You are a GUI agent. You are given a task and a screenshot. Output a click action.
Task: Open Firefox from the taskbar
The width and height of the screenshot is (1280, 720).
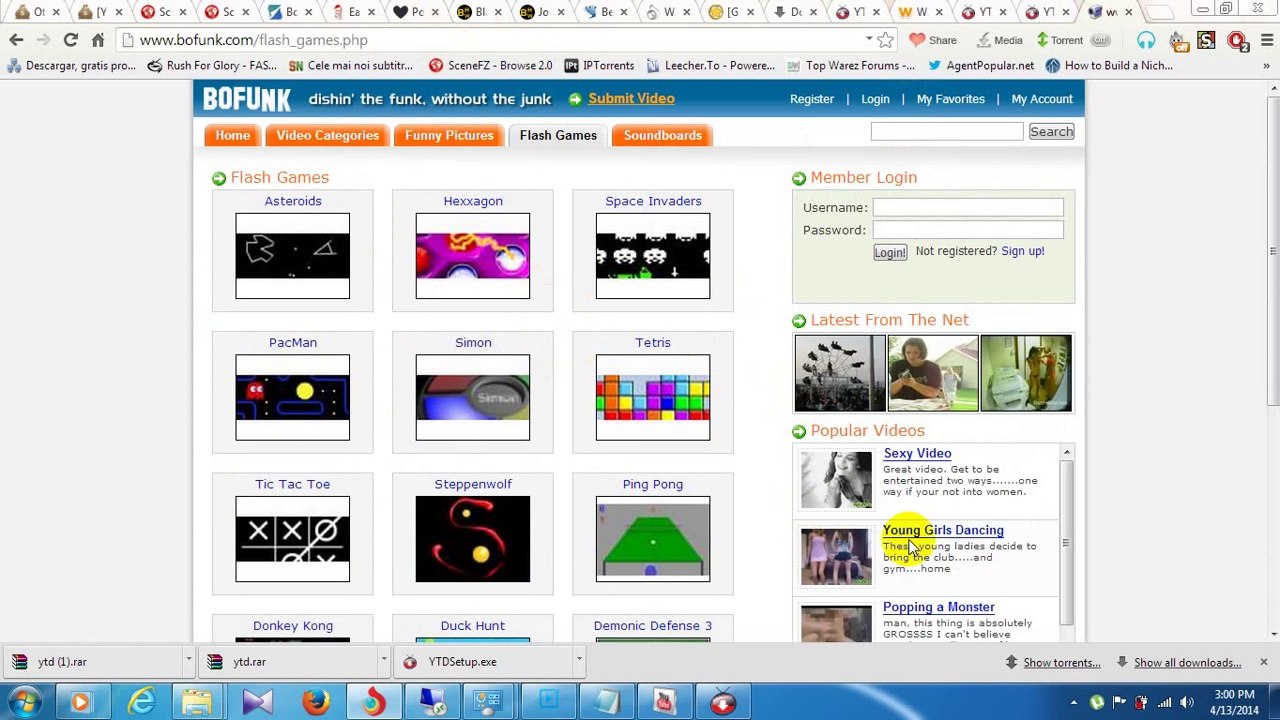pos(316,703)
